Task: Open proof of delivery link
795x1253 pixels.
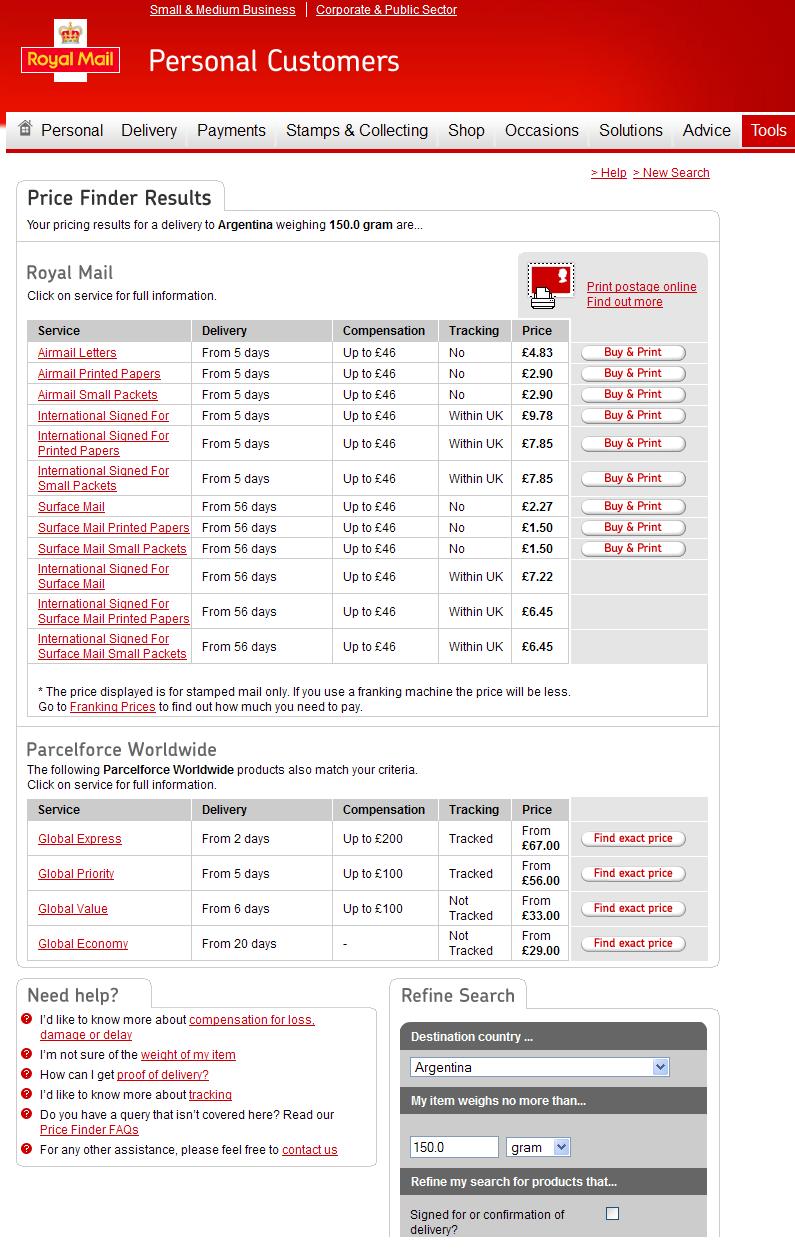Action: [163, 1074]
